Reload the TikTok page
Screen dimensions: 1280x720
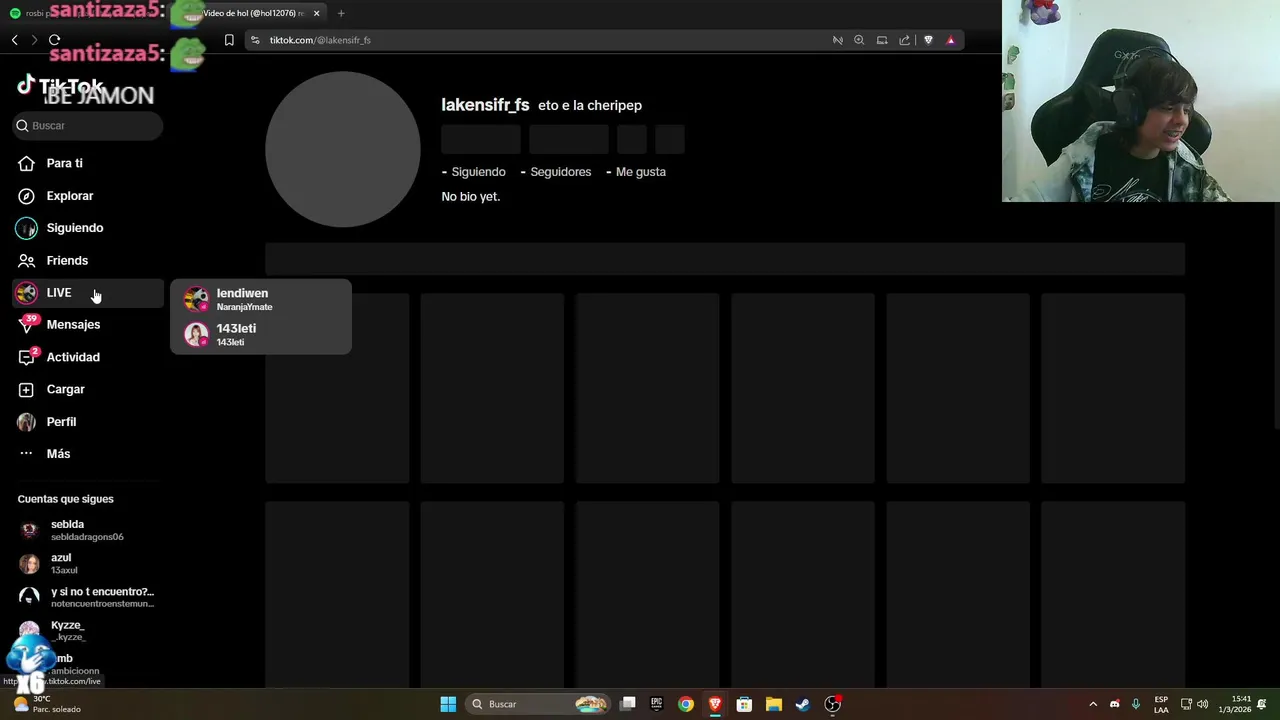(55, 40)
